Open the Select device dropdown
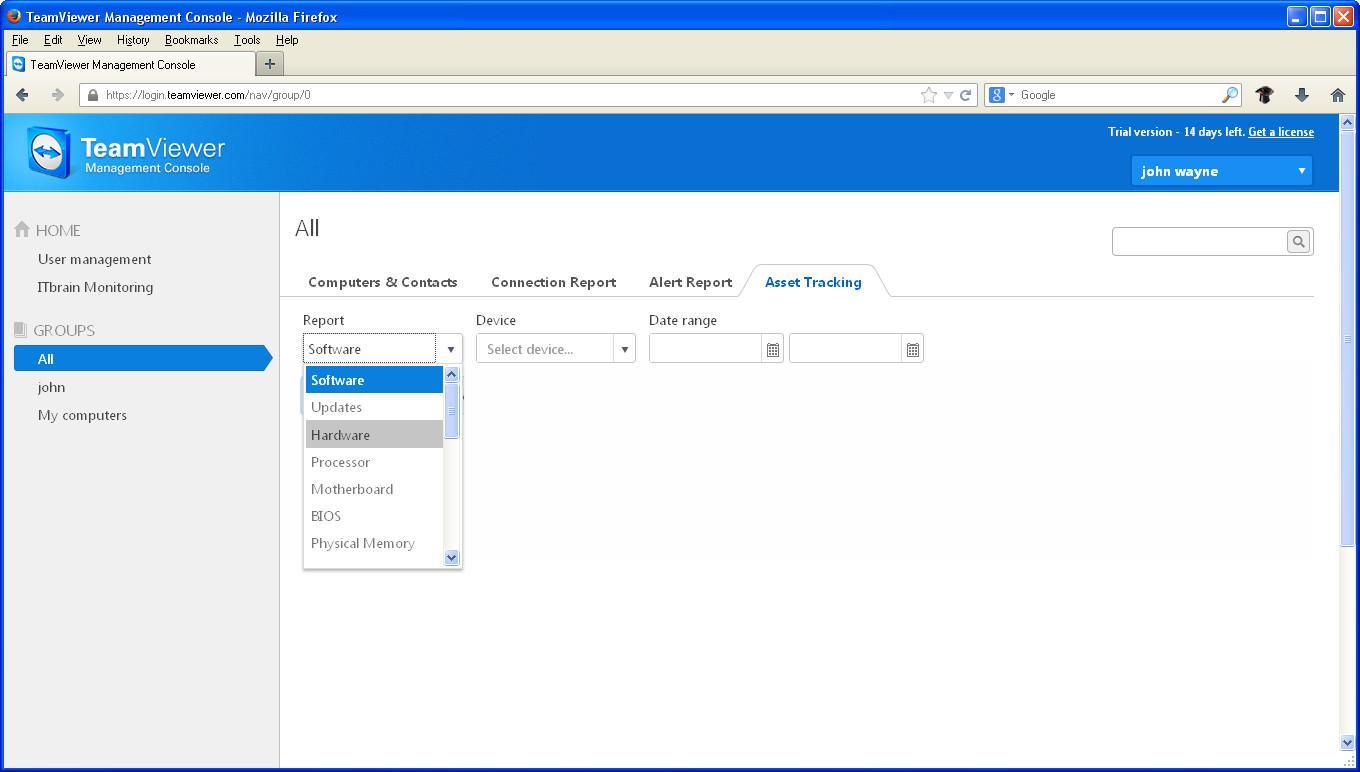The height and width of the screenshot is (772, 1360). click(555, 349)
